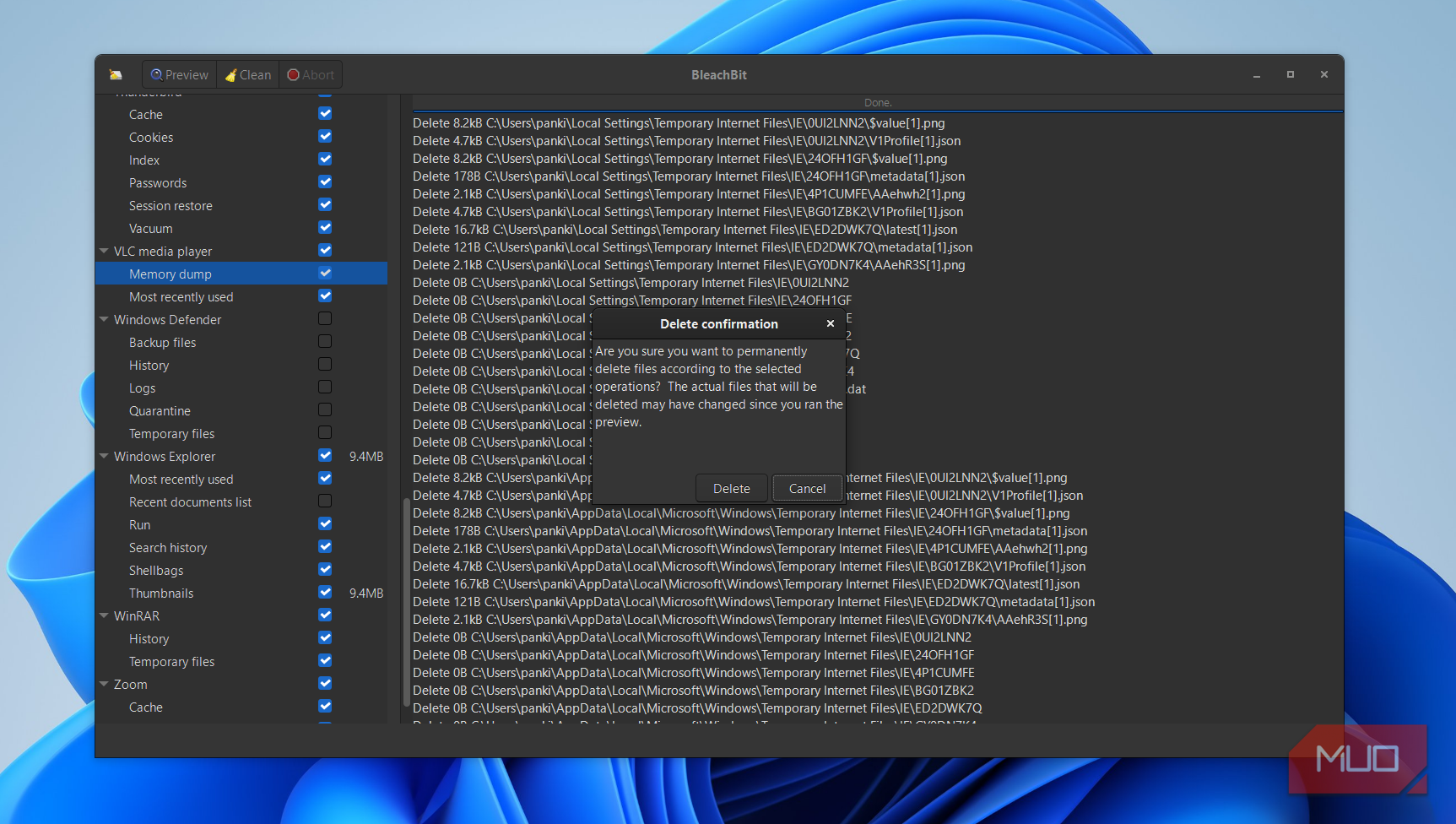1456x824 pixels.
Task: Click the Clean toolbar button
Action: (x=248, y=75)
